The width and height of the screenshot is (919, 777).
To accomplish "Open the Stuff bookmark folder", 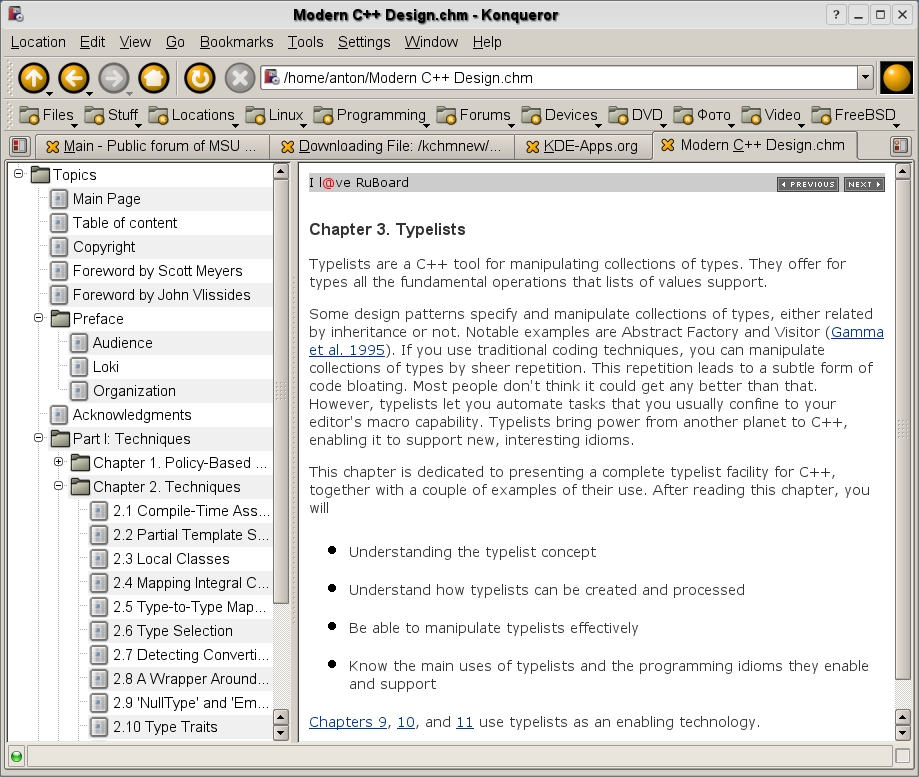I will [111, 115].
